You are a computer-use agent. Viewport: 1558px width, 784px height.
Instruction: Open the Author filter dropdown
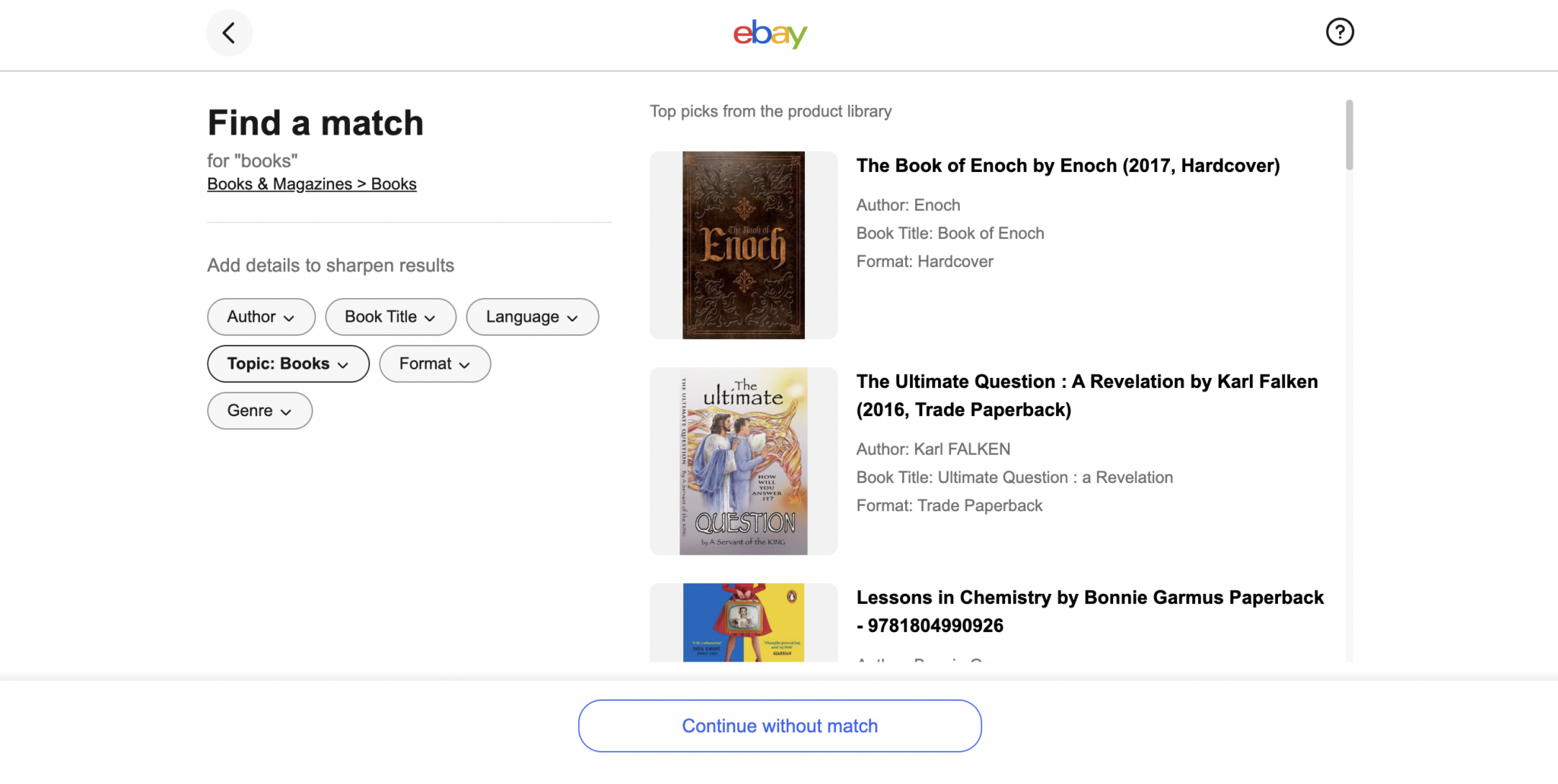(x=261, y=316)
